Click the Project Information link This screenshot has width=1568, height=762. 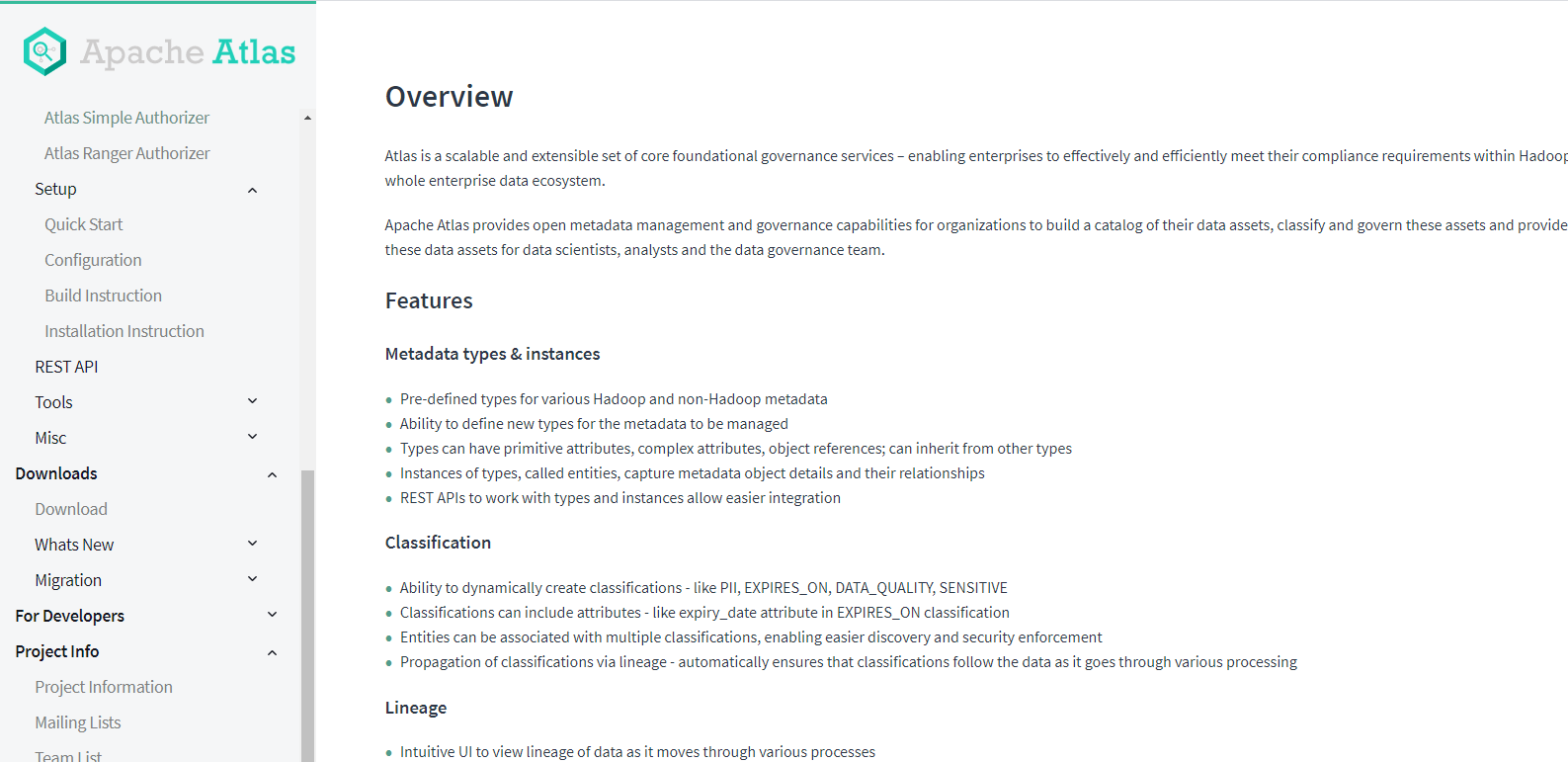pyautogui.click(x=104, y=687)
